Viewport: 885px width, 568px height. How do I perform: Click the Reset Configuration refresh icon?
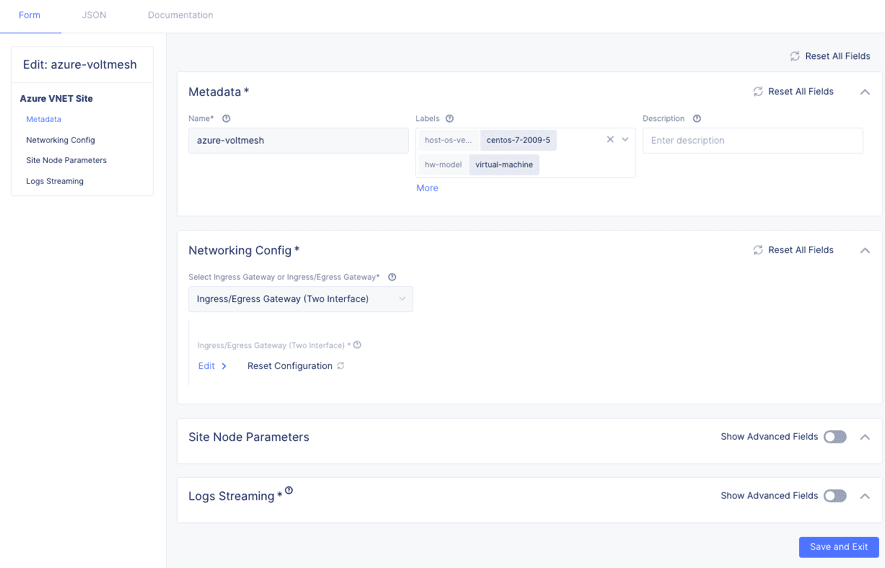[341, 366]
